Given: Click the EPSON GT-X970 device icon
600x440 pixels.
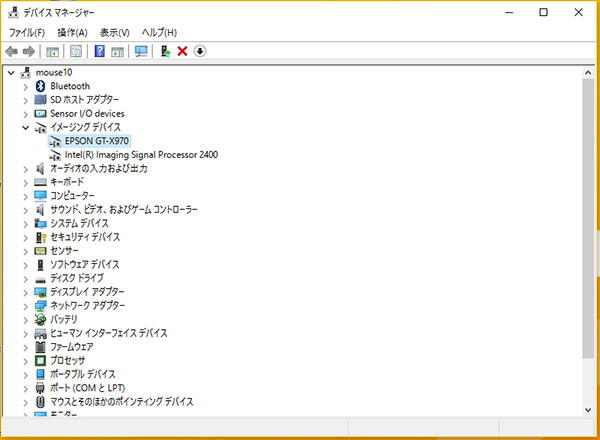Looking at the screenshot, I should pos(55,142).
